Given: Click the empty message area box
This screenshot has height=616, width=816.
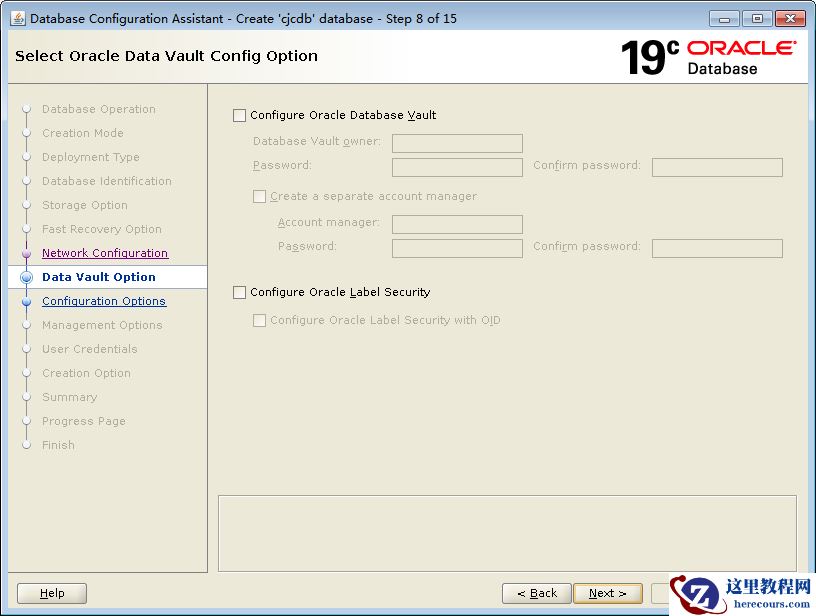Looking at the screenshot, I should 507,533.
